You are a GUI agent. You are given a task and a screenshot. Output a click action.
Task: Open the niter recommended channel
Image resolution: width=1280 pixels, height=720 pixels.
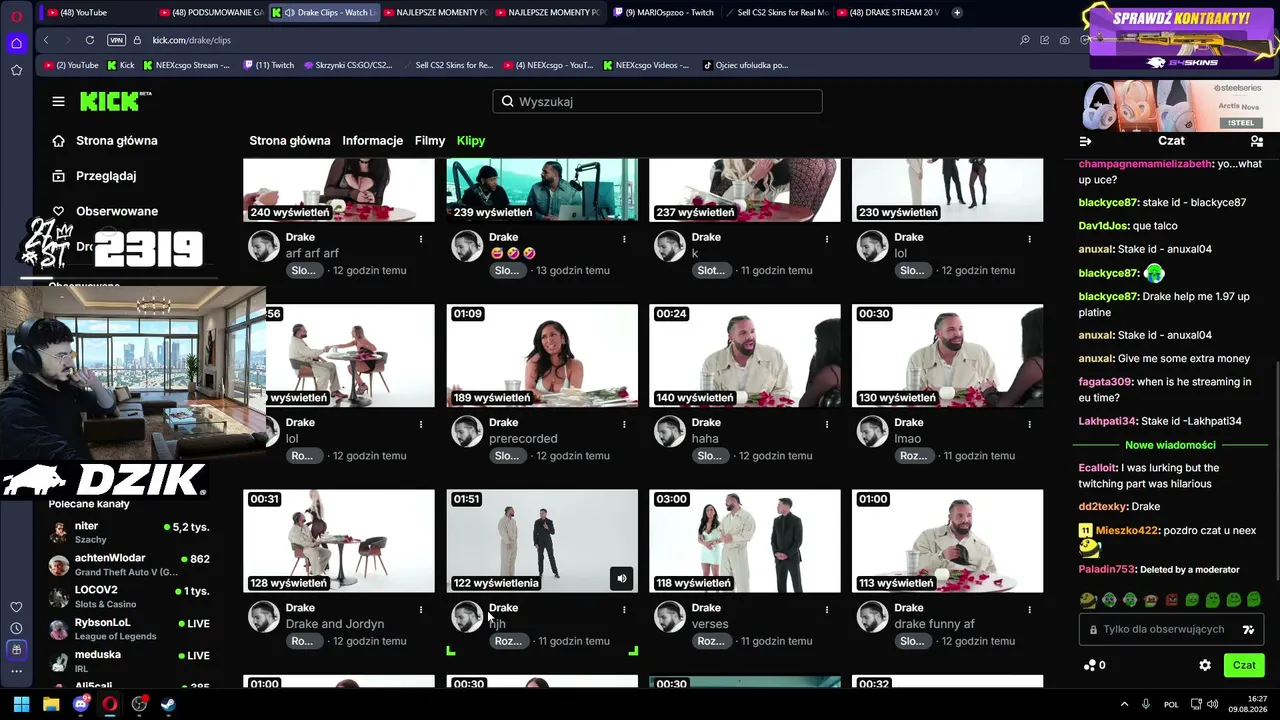(130, 532)
